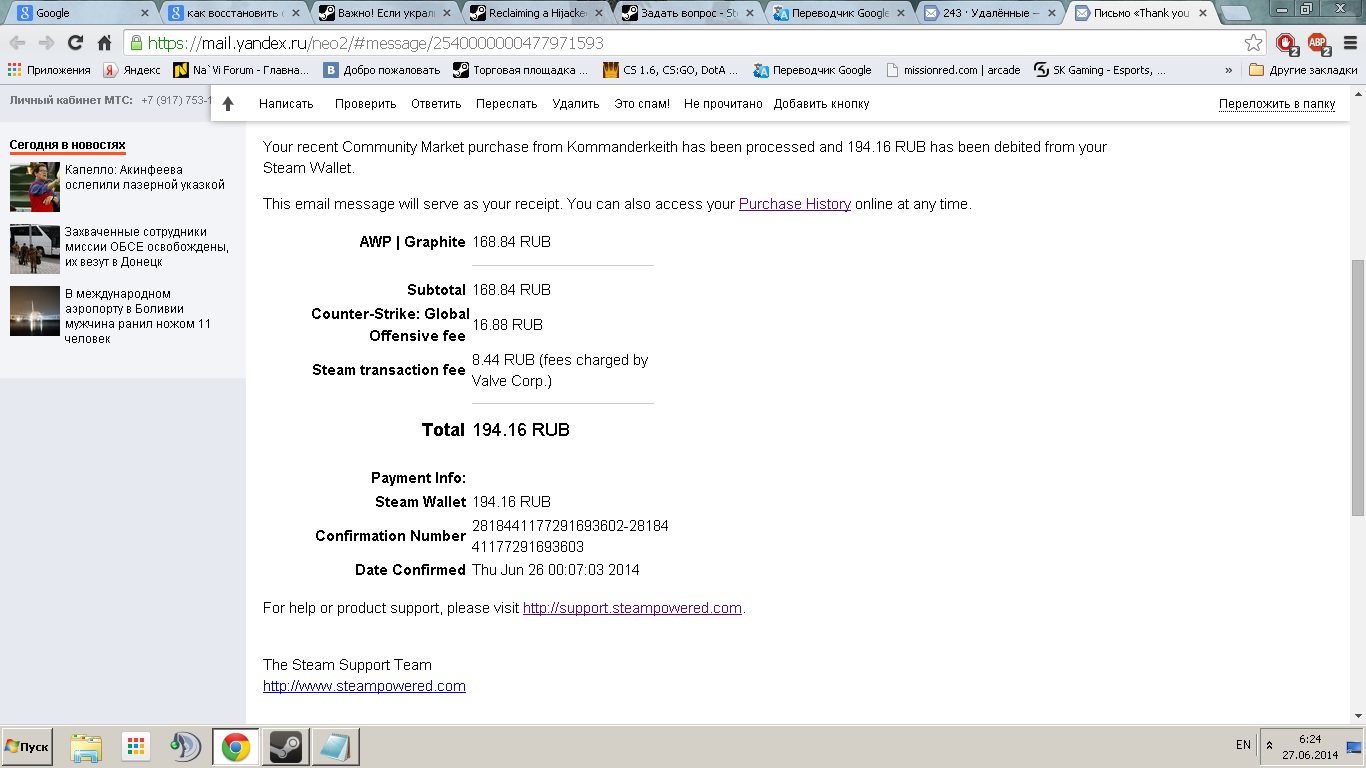Click the Сегодня в новостях heading

[68, 145]
